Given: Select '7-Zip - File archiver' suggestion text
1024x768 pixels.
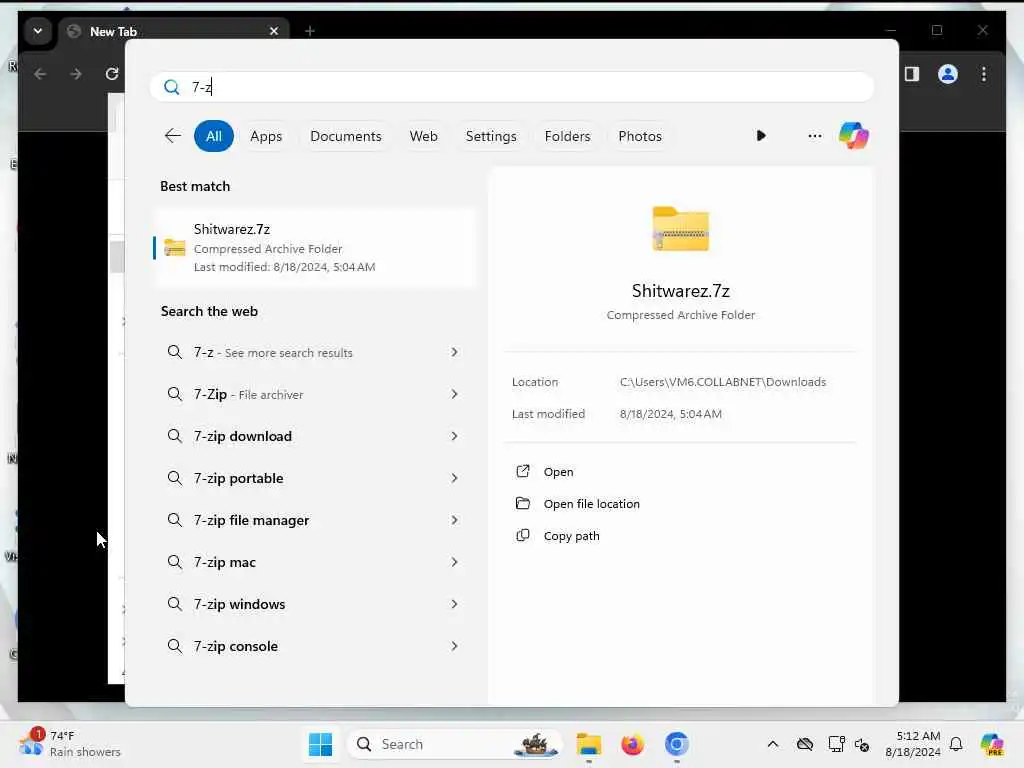Looking at the screenshot, I should point(248,394).
